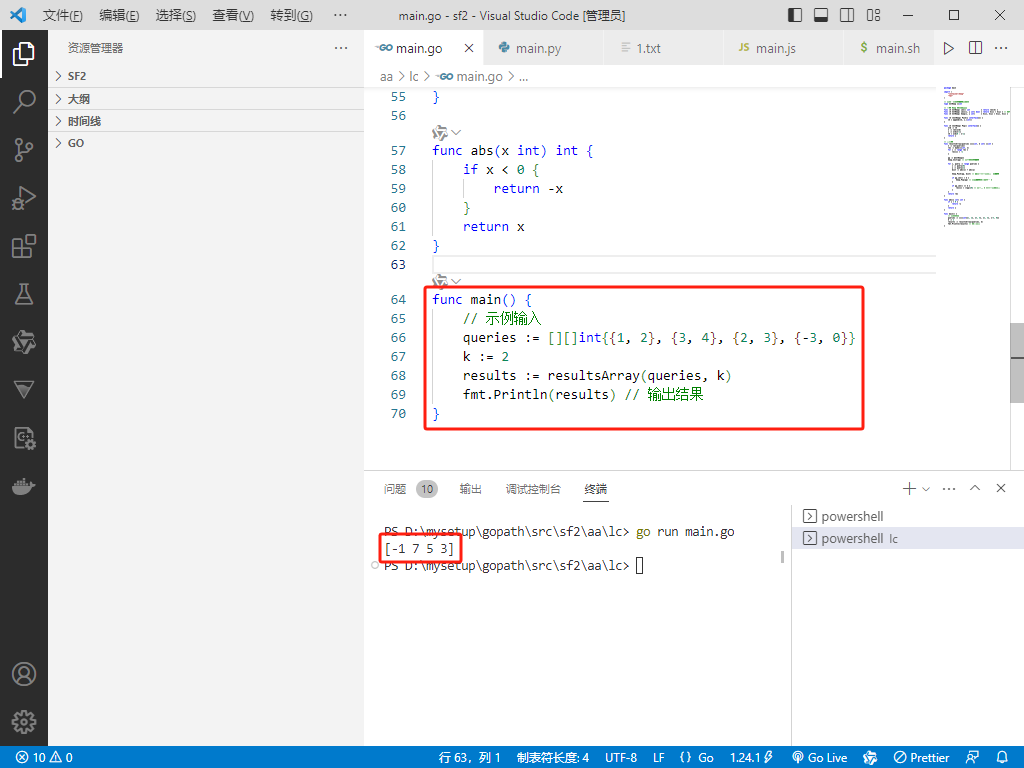Open the code lens dropdown above main

click(x=456, y=281)
